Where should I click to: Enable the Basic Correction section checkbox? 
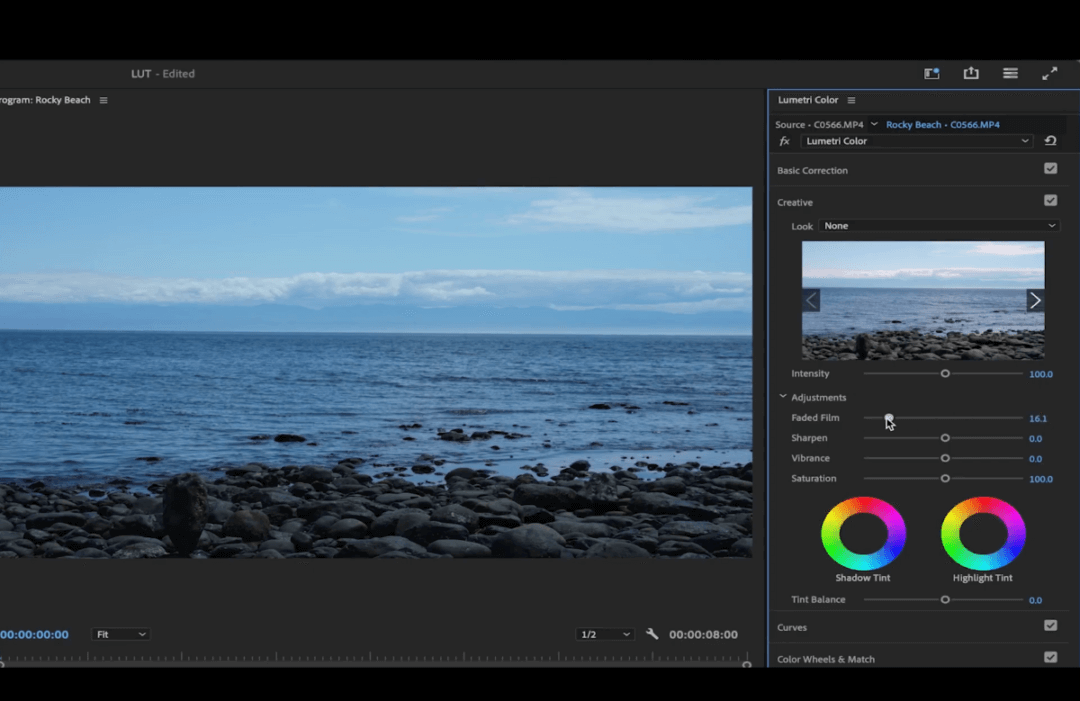tap(1050, 168)
